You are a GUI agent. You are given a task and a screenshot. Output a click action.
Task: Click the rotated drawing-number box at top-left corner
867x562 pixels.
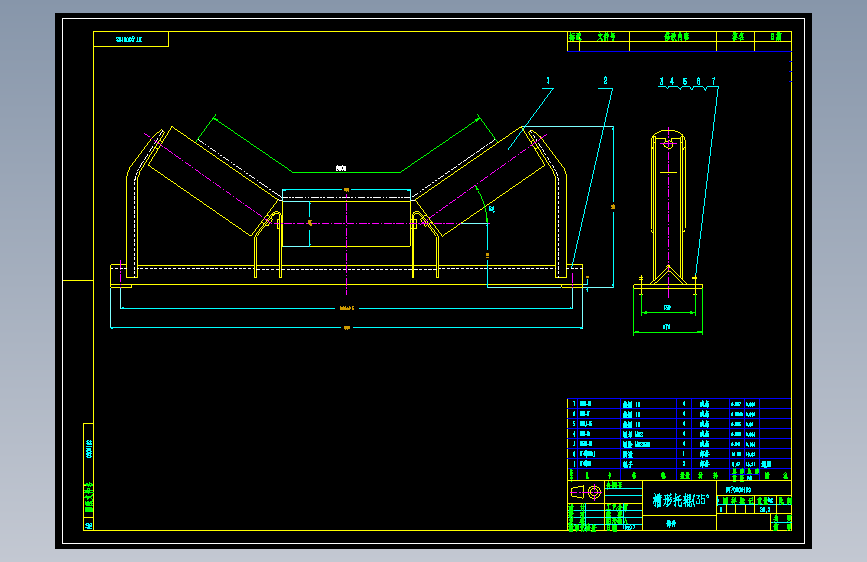point(131,39)
